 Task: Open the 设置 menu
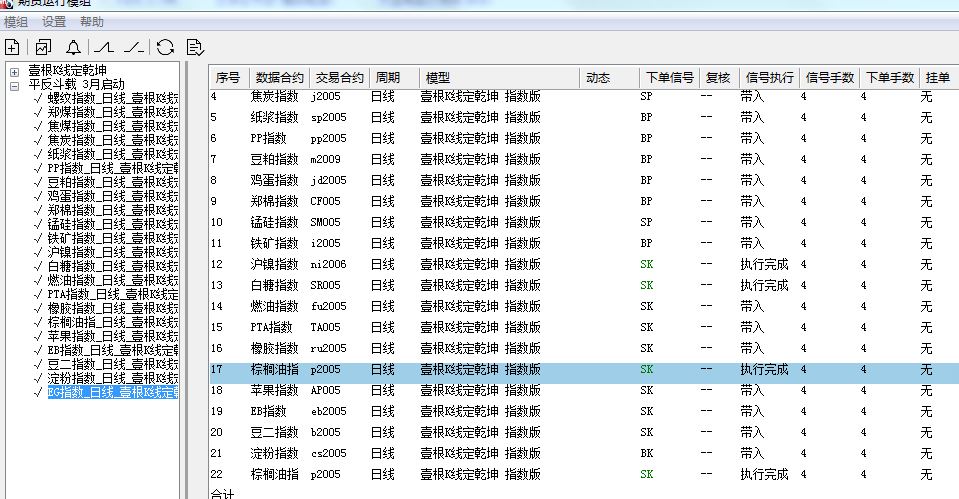click(x=54, y=22)
